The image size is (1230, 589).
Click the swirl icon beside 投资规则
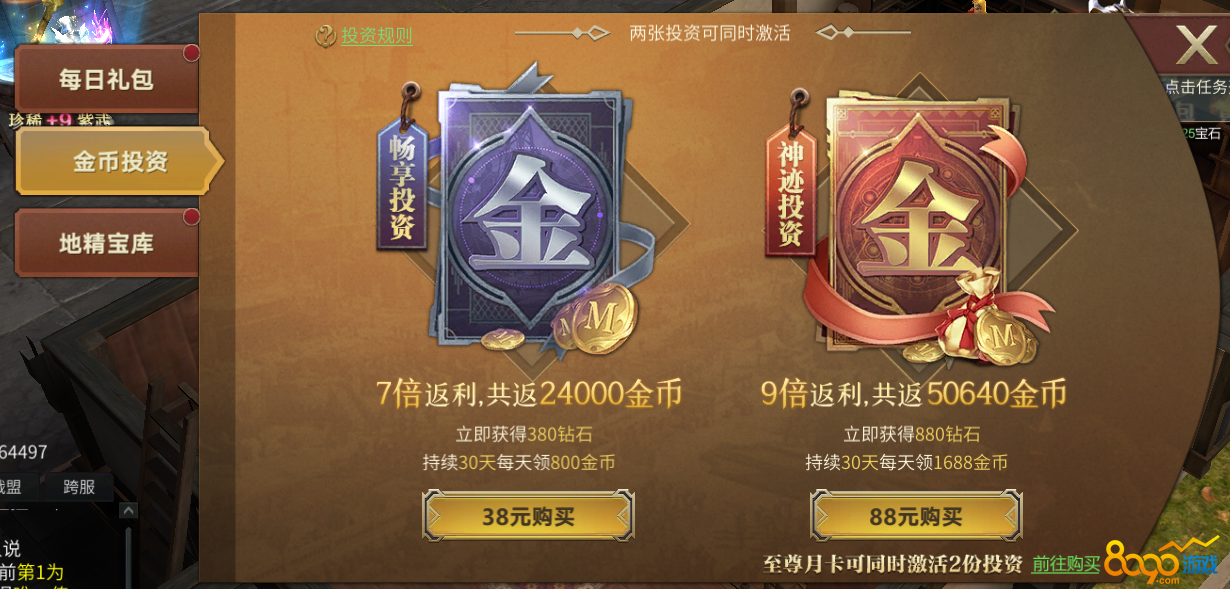point(325,36)
